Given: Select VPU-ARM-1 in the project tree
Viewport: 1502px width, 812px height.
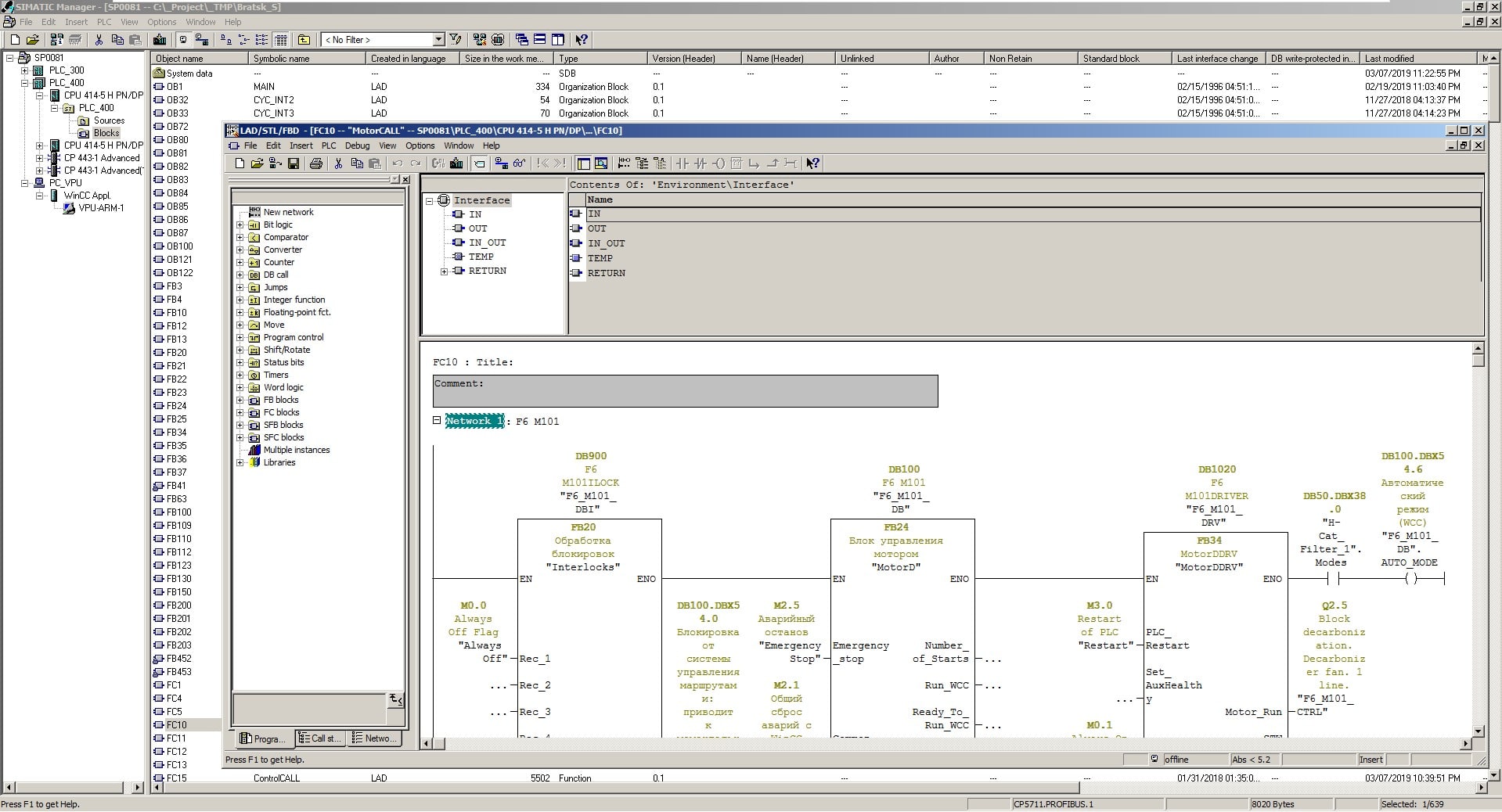Looking at the screenshot, I should tap(101, 208).
